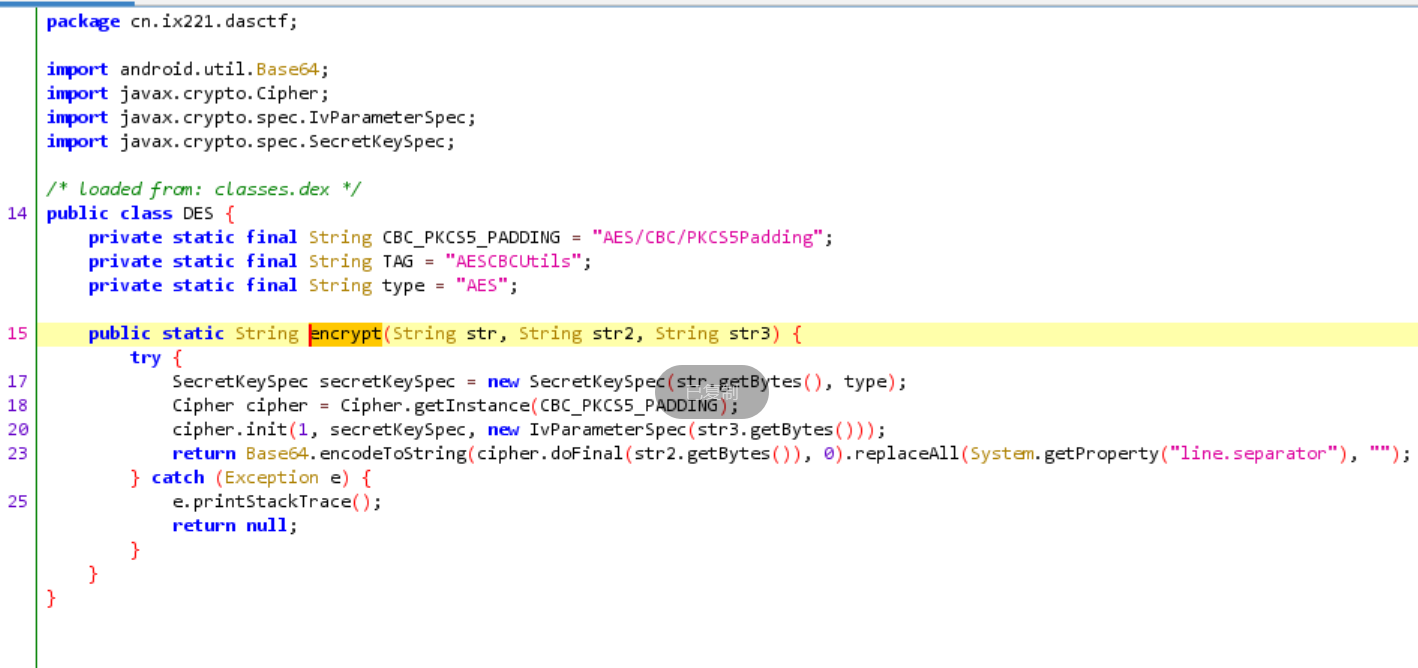
Task: Click line number 23 in the gutter
Action: (x=17, y=454)
